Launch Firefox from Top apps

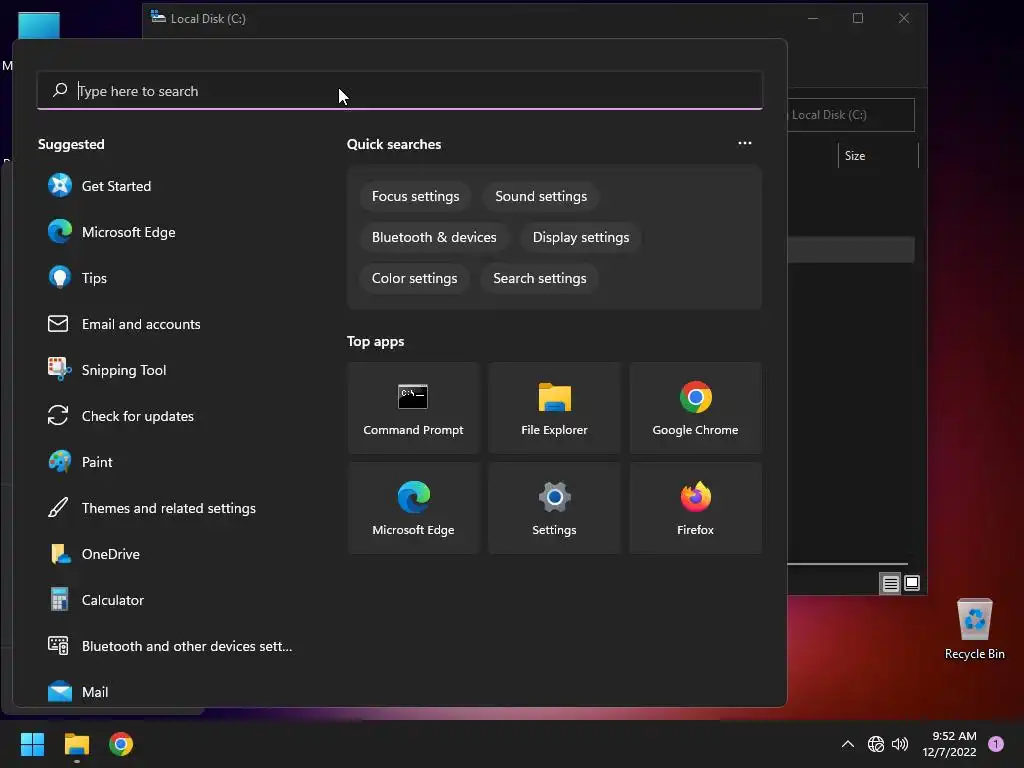coord(696,508)
